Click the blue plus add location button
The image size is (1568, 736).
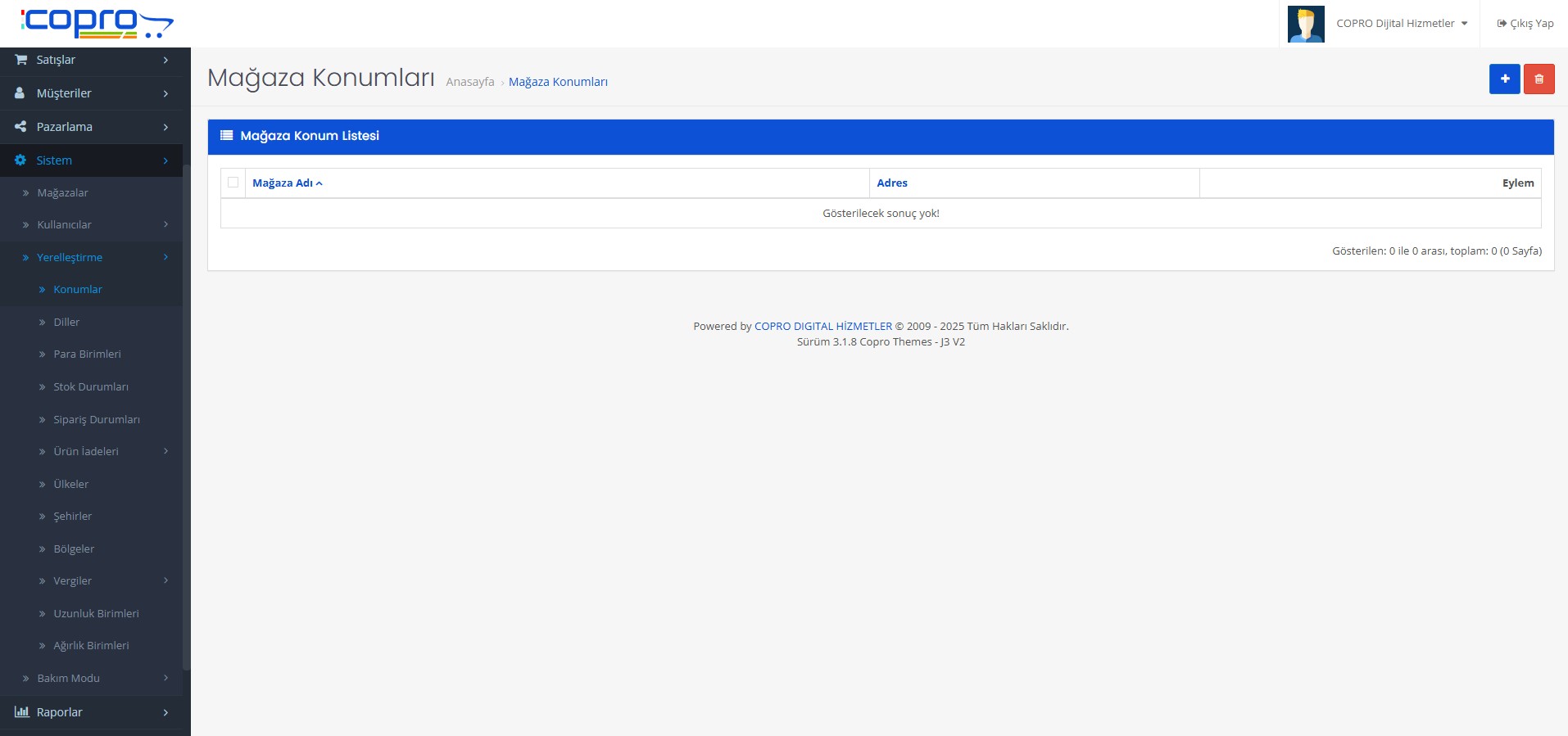[x=1504, y=79]
